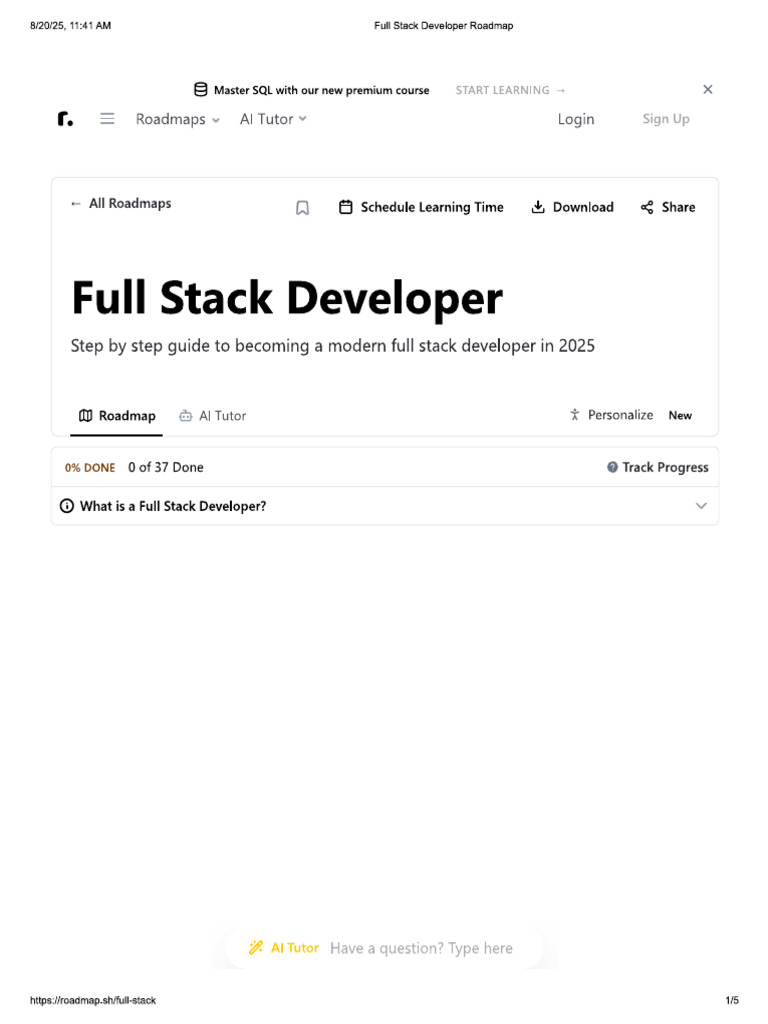
Task: Switch to the Roadmap tab
Action: click(117, 416)
